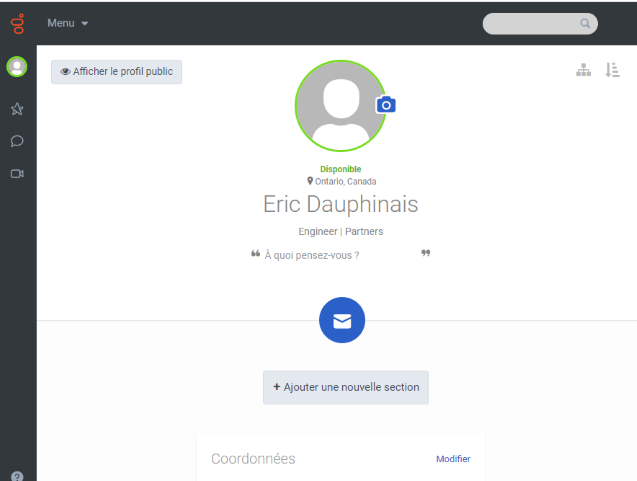The image size is (637, 481).
Task: Click the Genesys logo icon
Action: pyautogui.click(x=17, y=22)
